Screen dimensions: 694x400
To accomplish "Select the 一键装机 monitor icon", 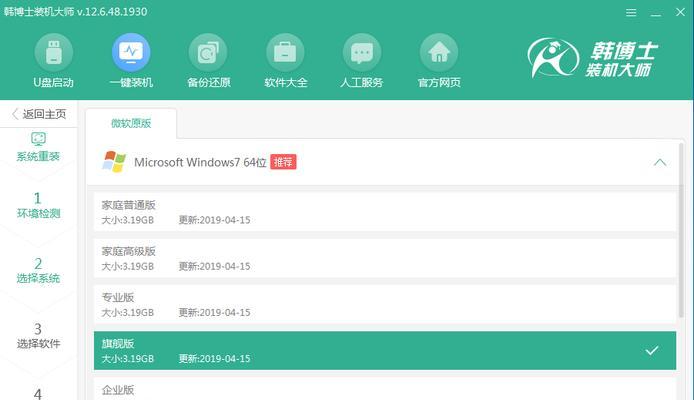I will [x=131, y=53].
